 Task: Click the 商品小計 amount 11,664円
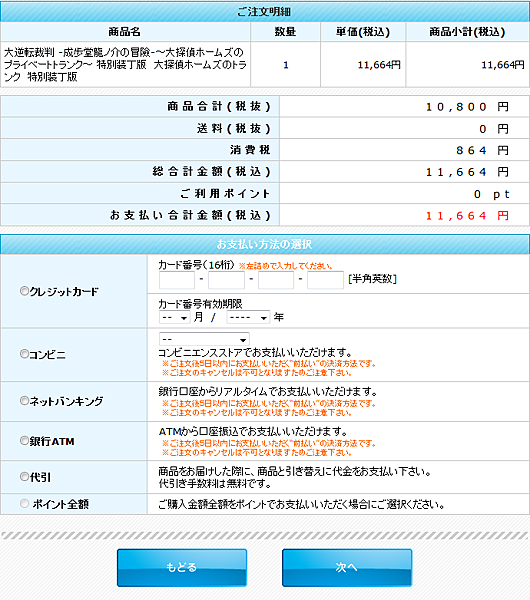point(502,65)
